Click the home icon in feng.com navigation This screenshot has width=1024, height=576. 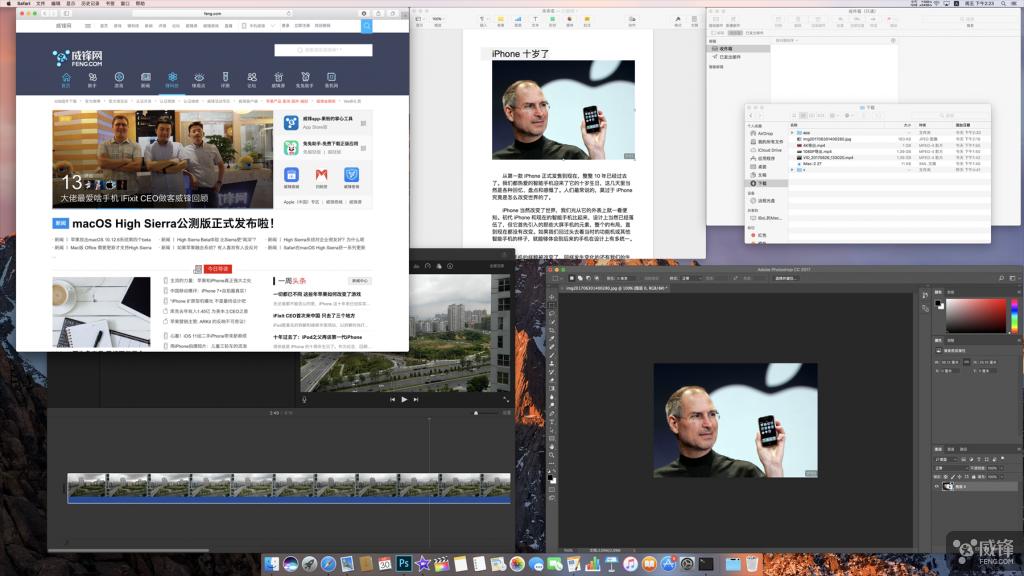tap(66, 79)
